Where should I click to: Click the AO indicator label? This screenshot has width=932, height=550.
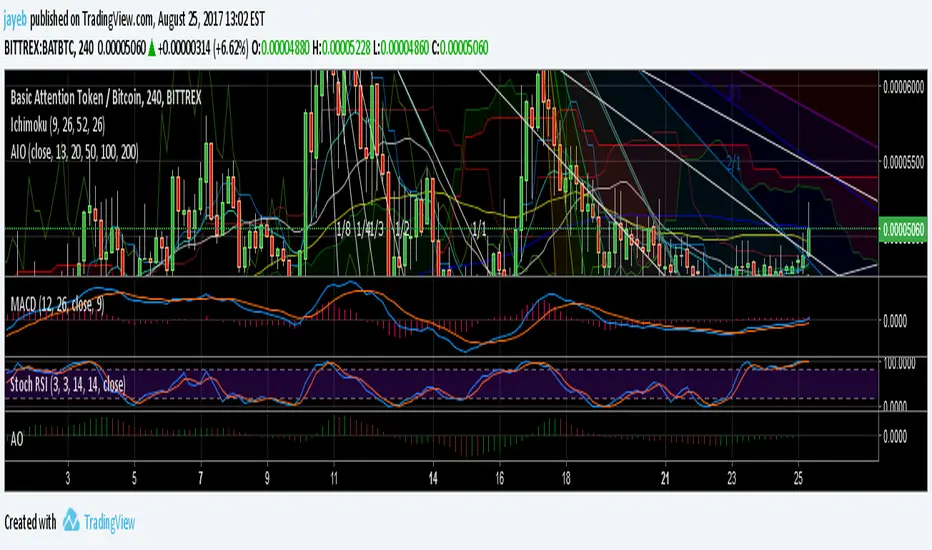pyautogui.click(x=17, y=439)
